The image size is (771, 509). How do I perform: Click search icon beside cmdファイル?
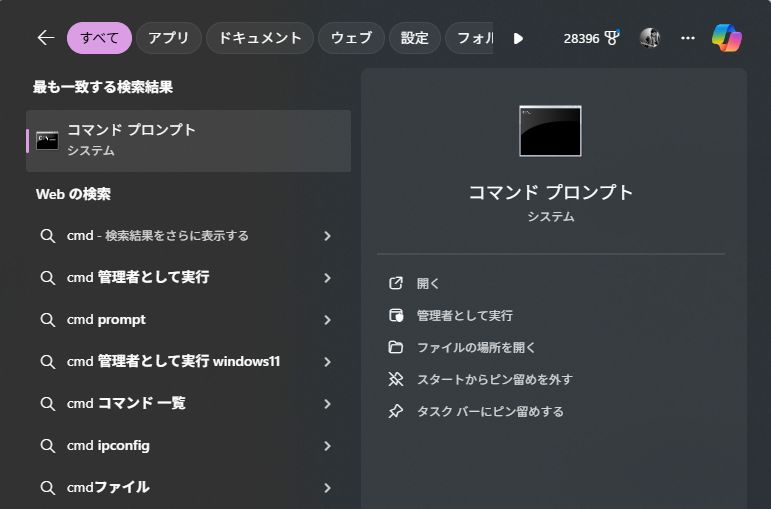click(x=48, y=487)
